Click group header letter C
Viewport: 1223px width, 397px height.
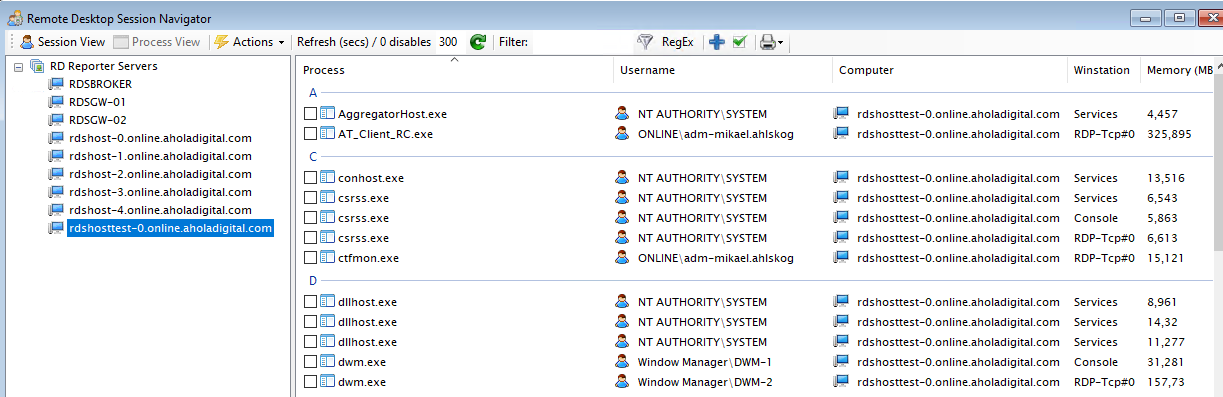coord(313,157)
